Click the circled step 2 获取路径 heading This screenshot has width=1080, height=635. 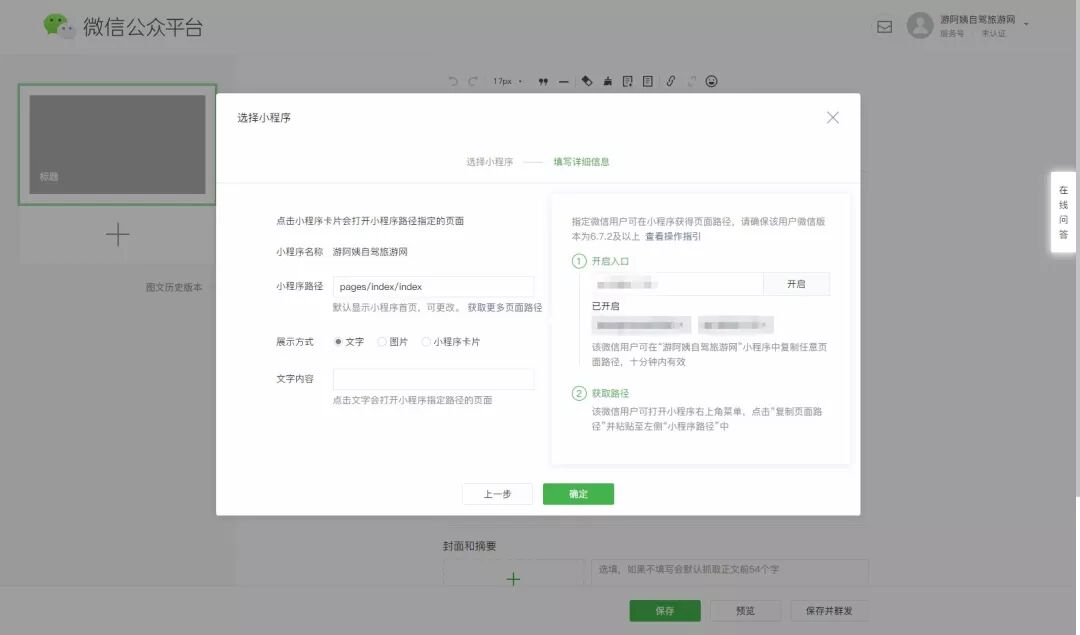click(600, 393)
